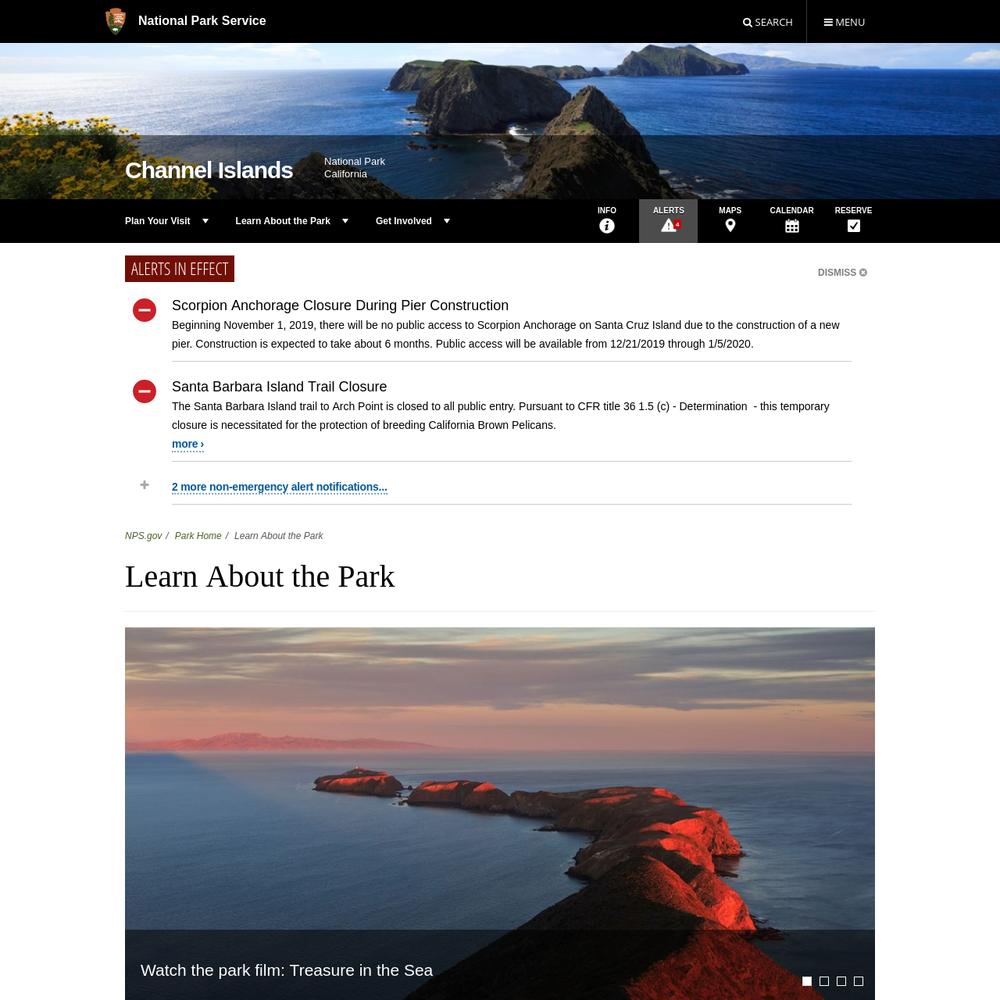Image resolution: width=1000 pixels, height=1000 pixels.
Task: Follow the more link under Trail Closure
Action: [x=188, y=444]
